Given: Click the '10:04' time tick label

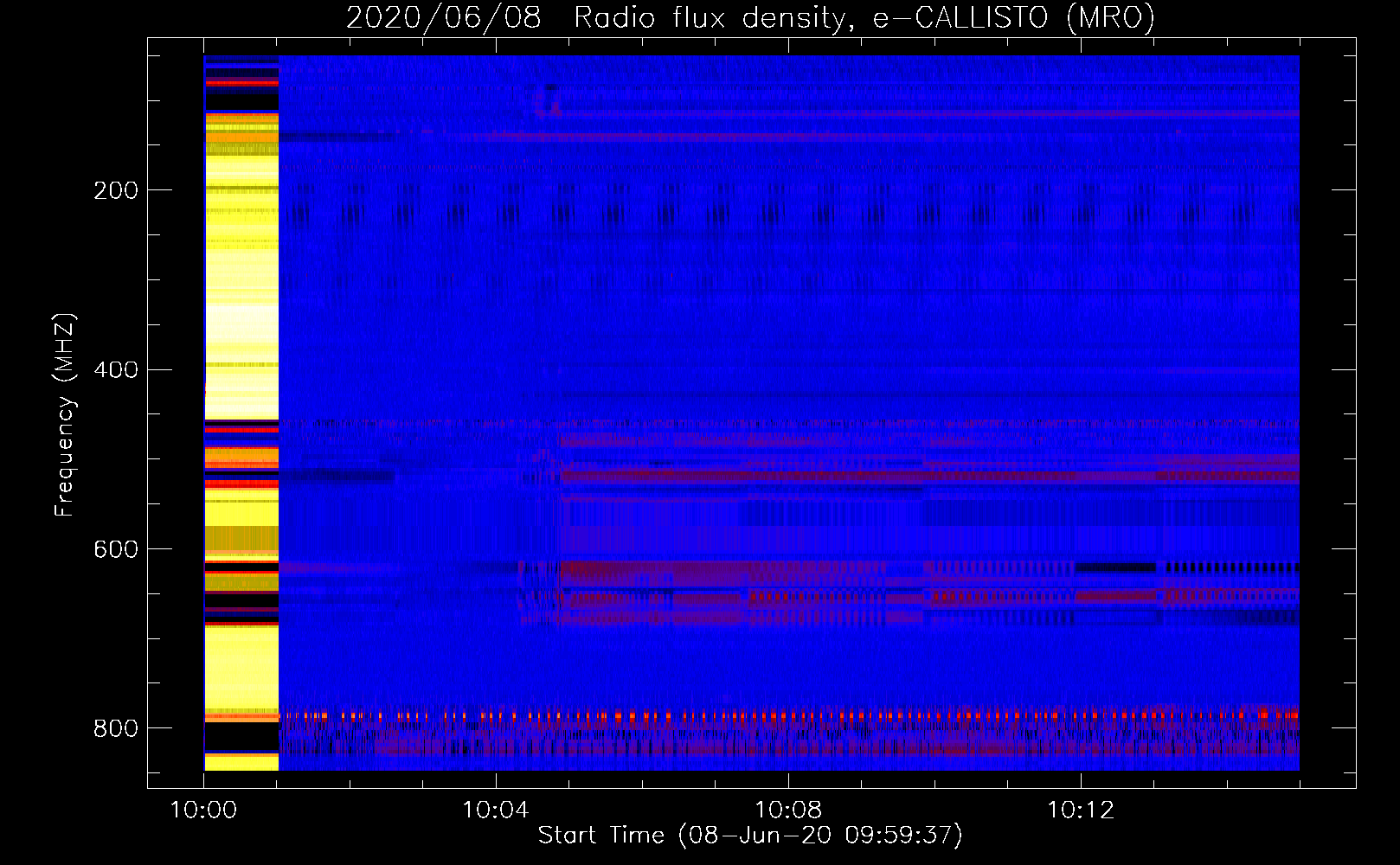Looking at the screenshot, I should 496,811.
